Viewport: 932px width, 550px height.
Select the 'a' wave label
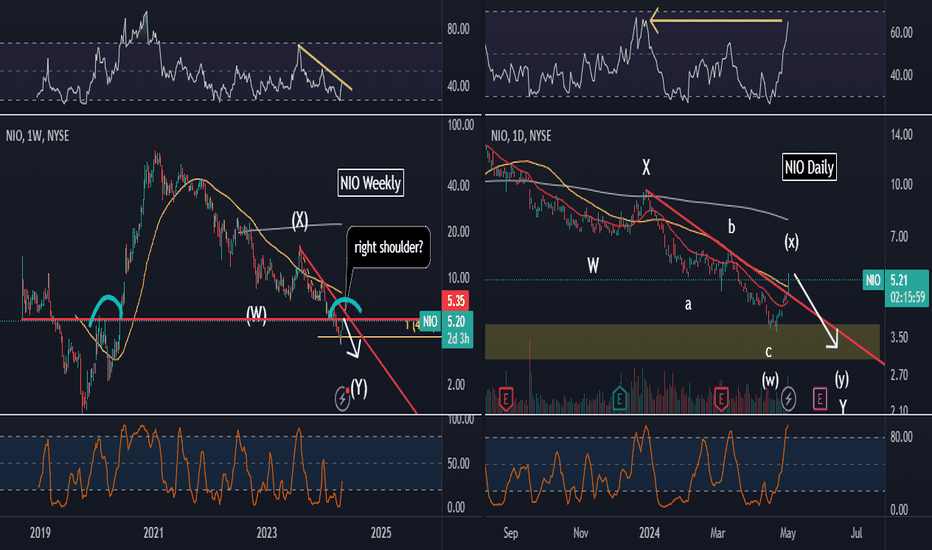click(x=688, y=304)
